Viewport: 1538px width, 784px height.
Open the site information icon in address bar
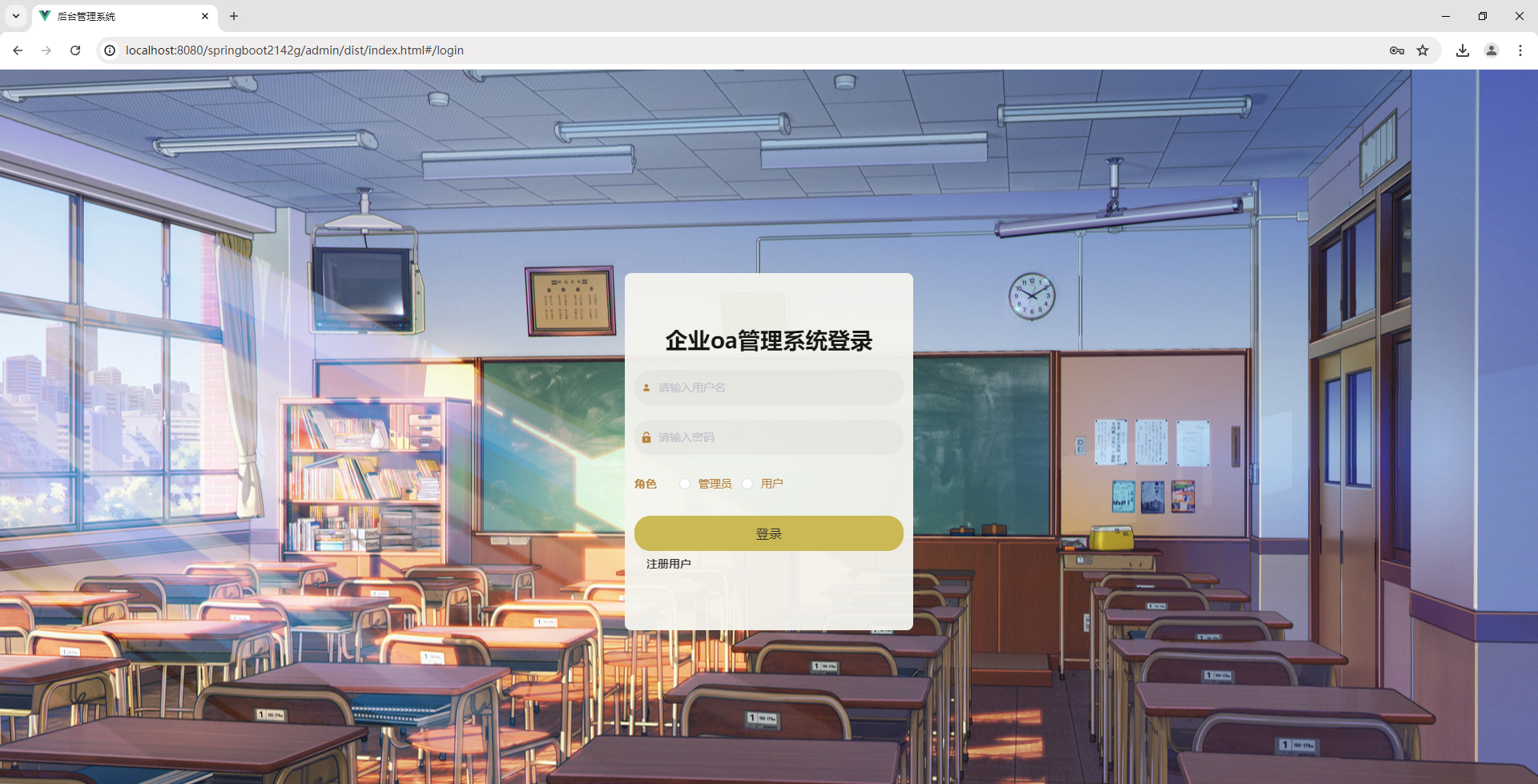pyautogui.click(x=109, y=50)
